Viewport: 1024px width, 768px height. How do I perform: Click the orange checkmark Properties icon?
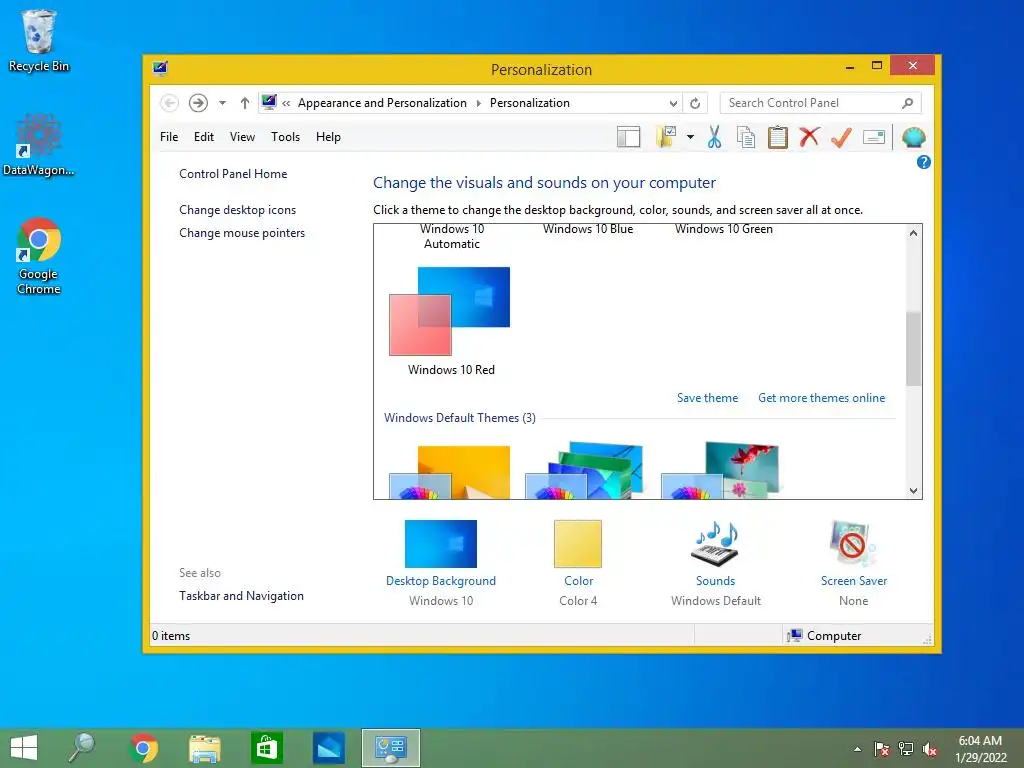click(x=841, y=137)
